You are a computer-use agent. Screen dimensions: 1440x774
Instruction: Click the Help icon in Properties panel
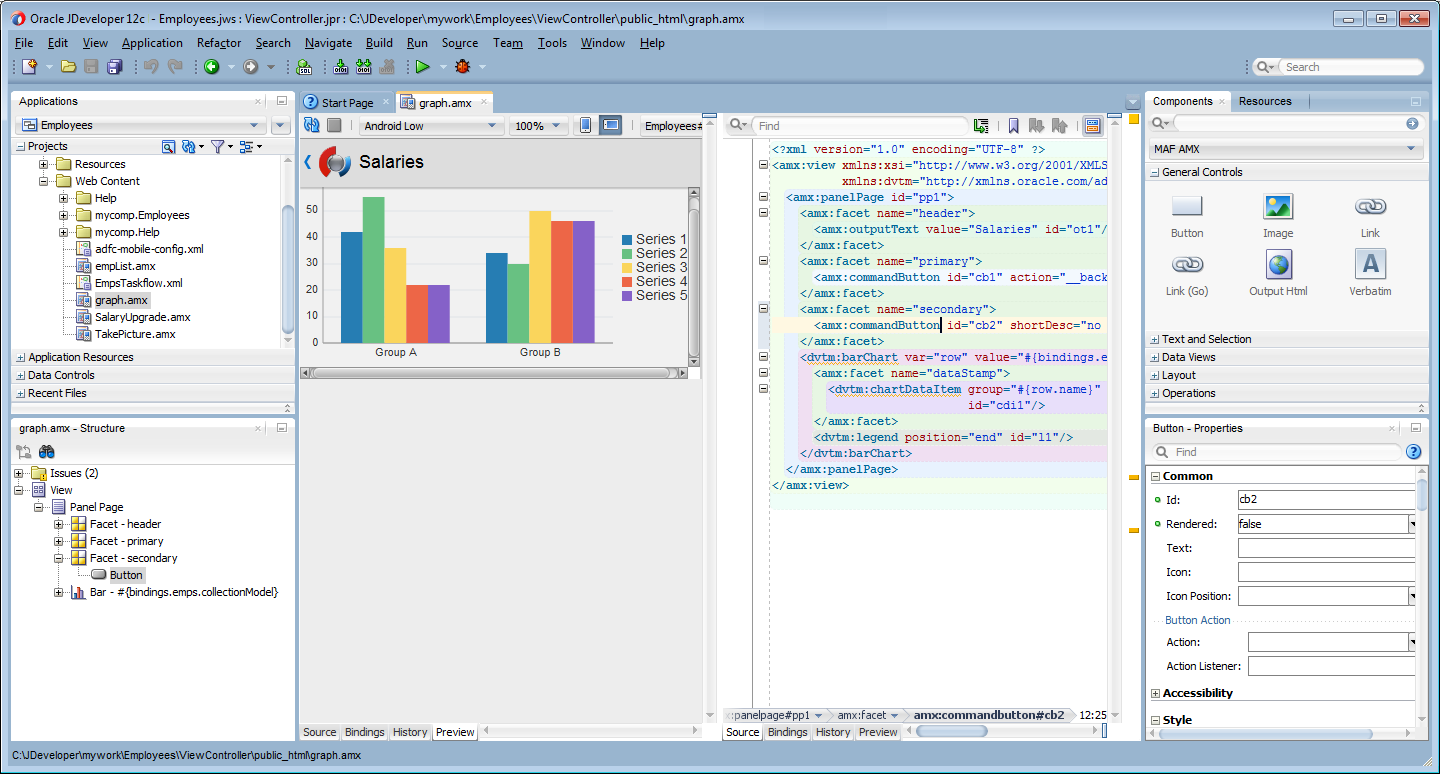click(x=1413, y=452)
